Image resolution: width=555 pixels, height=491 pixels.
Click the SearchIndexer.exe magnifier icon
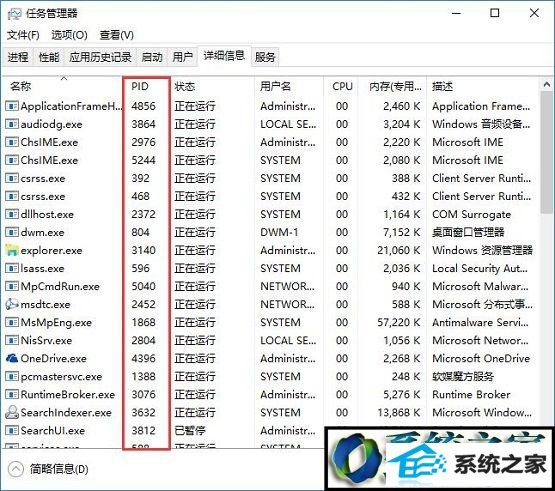pyautogui.click(x=12, y=412)
